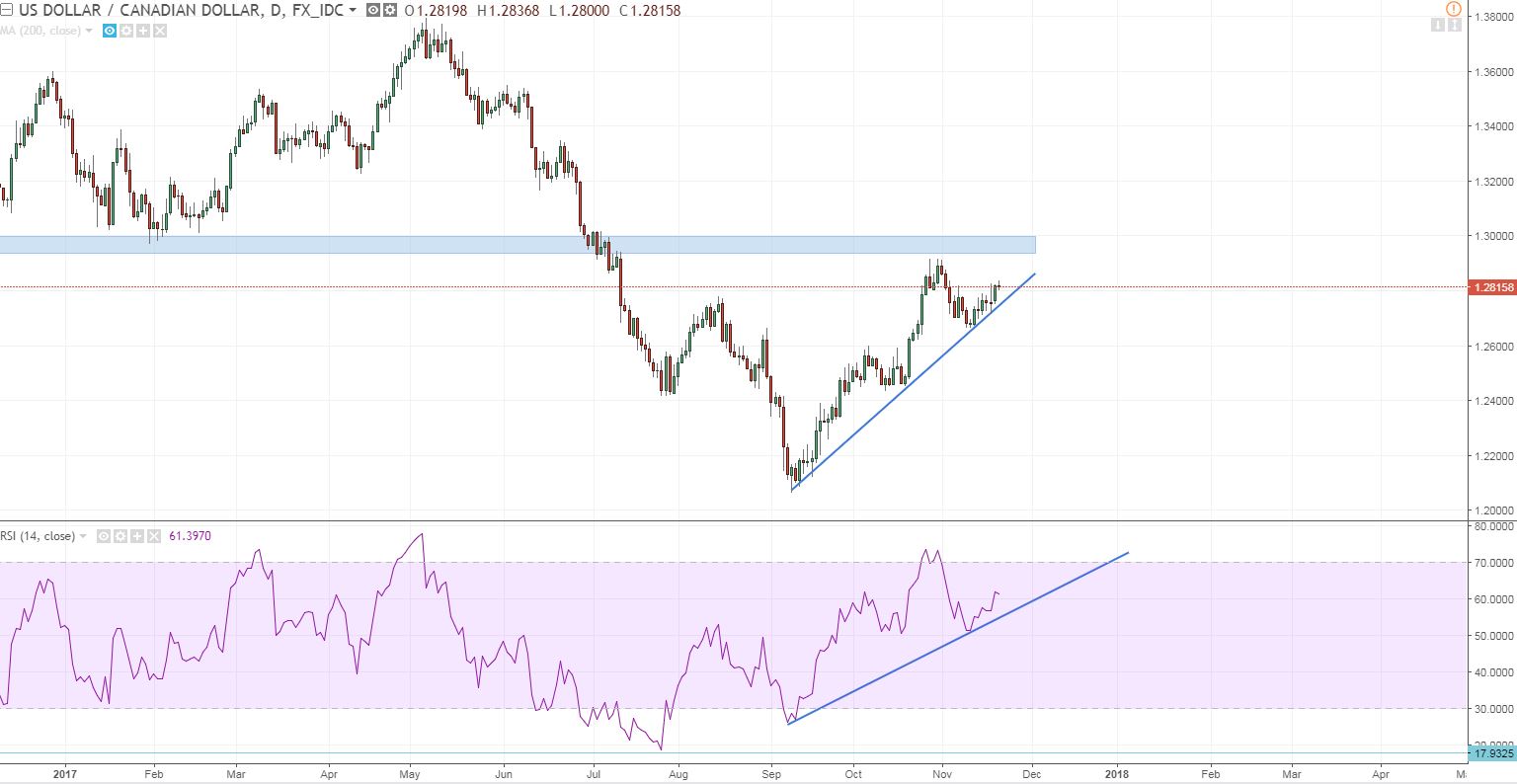Open the MA (200, close) settings gear

coord(126,31)
